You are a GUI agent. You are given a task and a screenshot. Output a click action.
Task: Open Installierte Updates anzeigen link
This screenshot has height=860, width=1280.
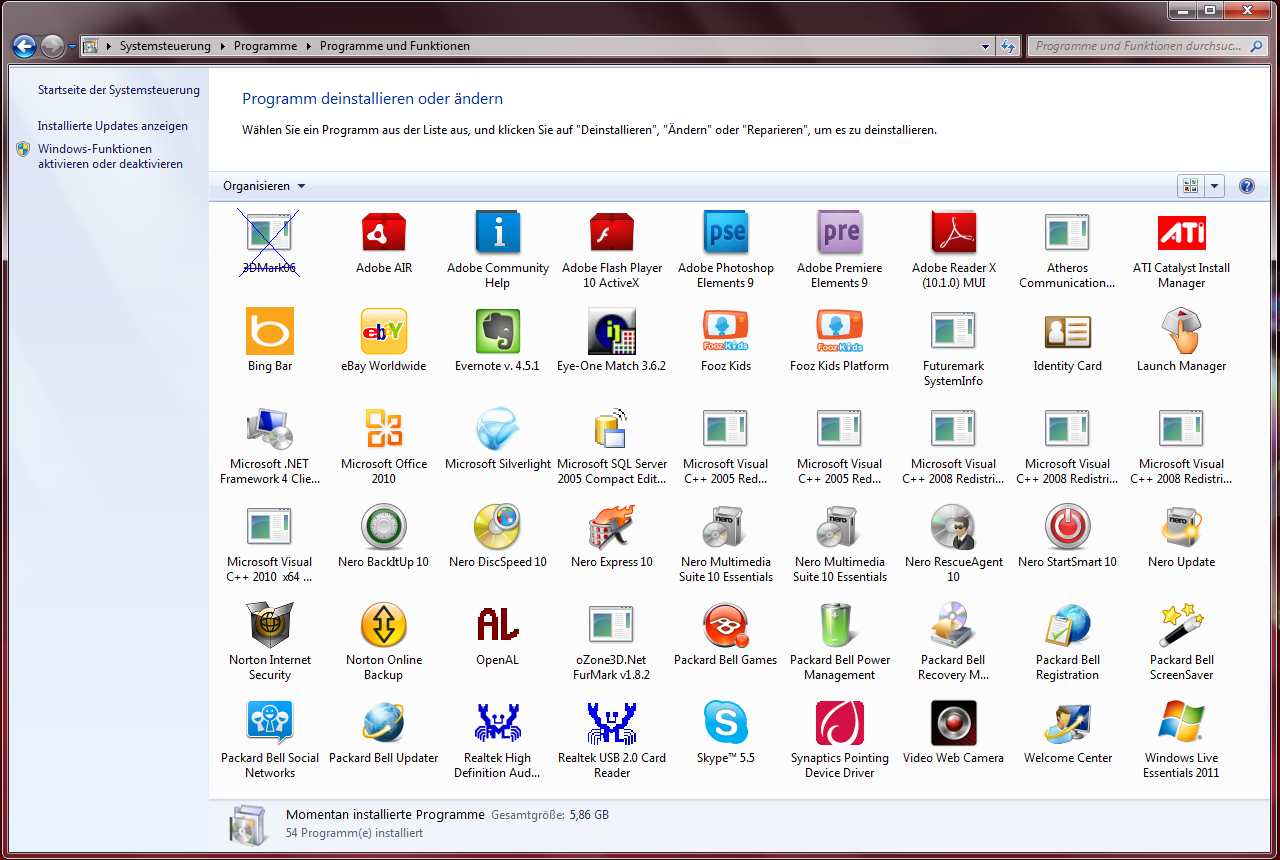point(113,126)
